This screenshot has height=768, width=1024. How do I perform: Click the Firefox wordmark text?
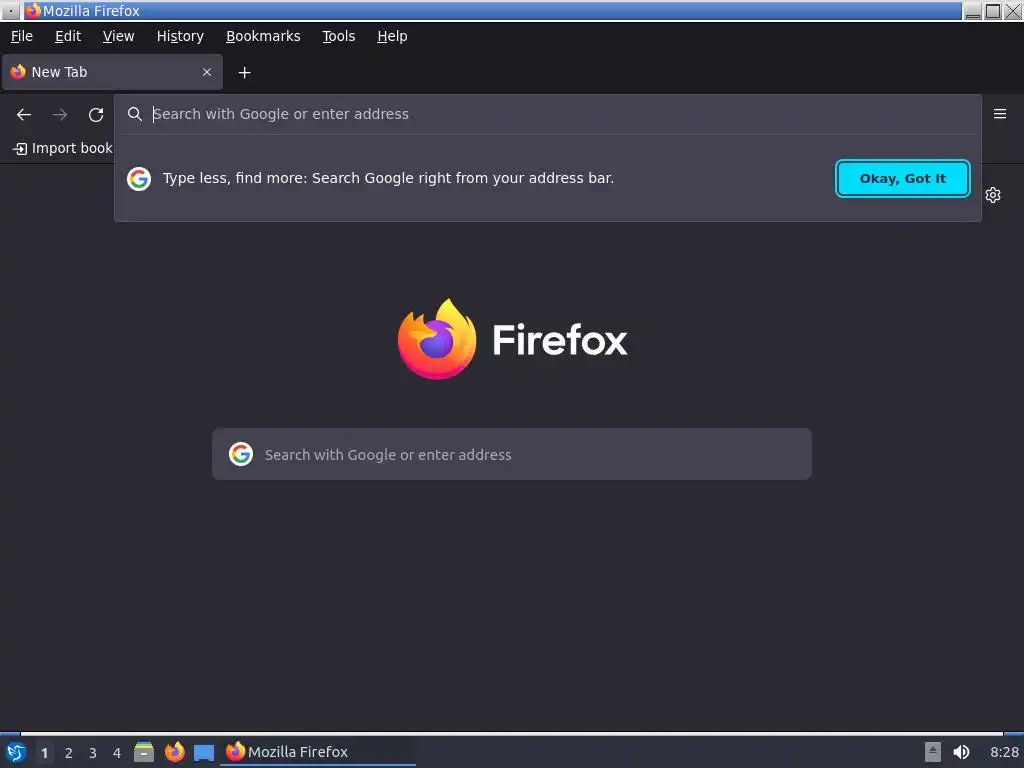point(560,340)
